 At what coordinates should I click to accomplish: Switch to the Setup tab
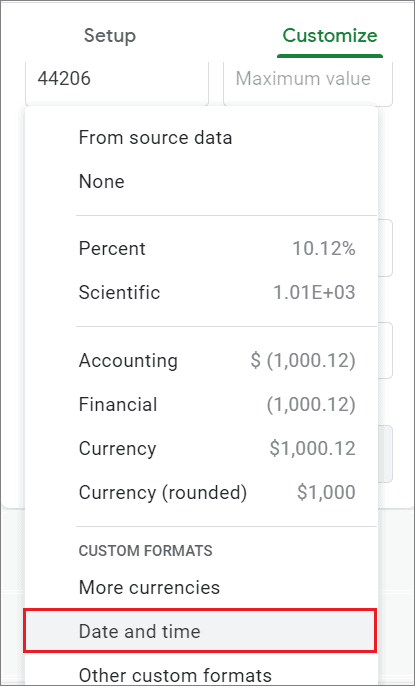(110, 35)
